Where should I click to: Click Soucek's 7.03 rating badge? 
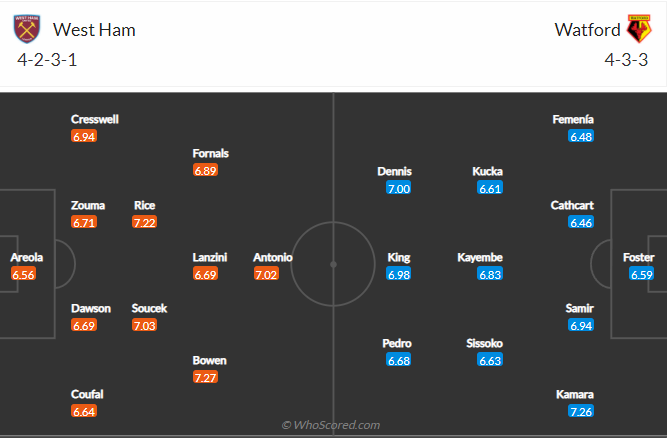pyautogui.click(x=145, y=325)
